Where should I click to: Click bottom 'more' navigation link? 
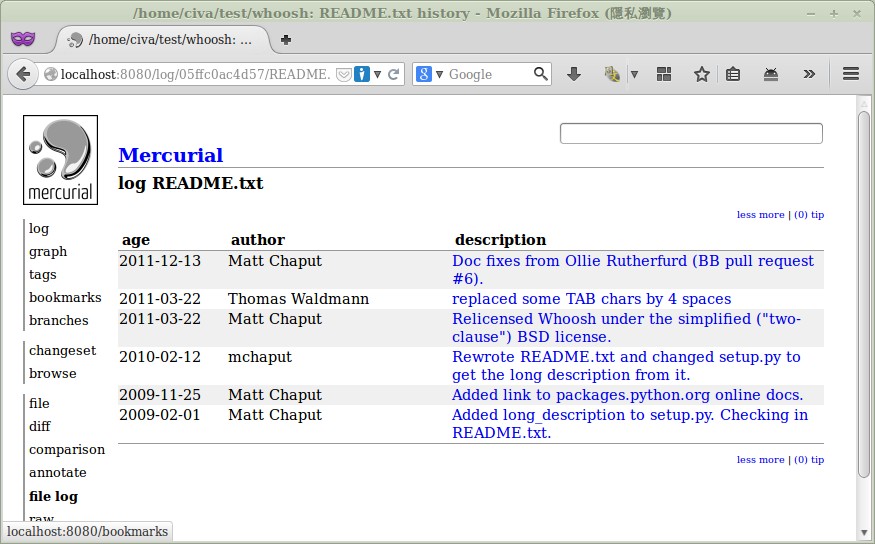coord(772,460)
